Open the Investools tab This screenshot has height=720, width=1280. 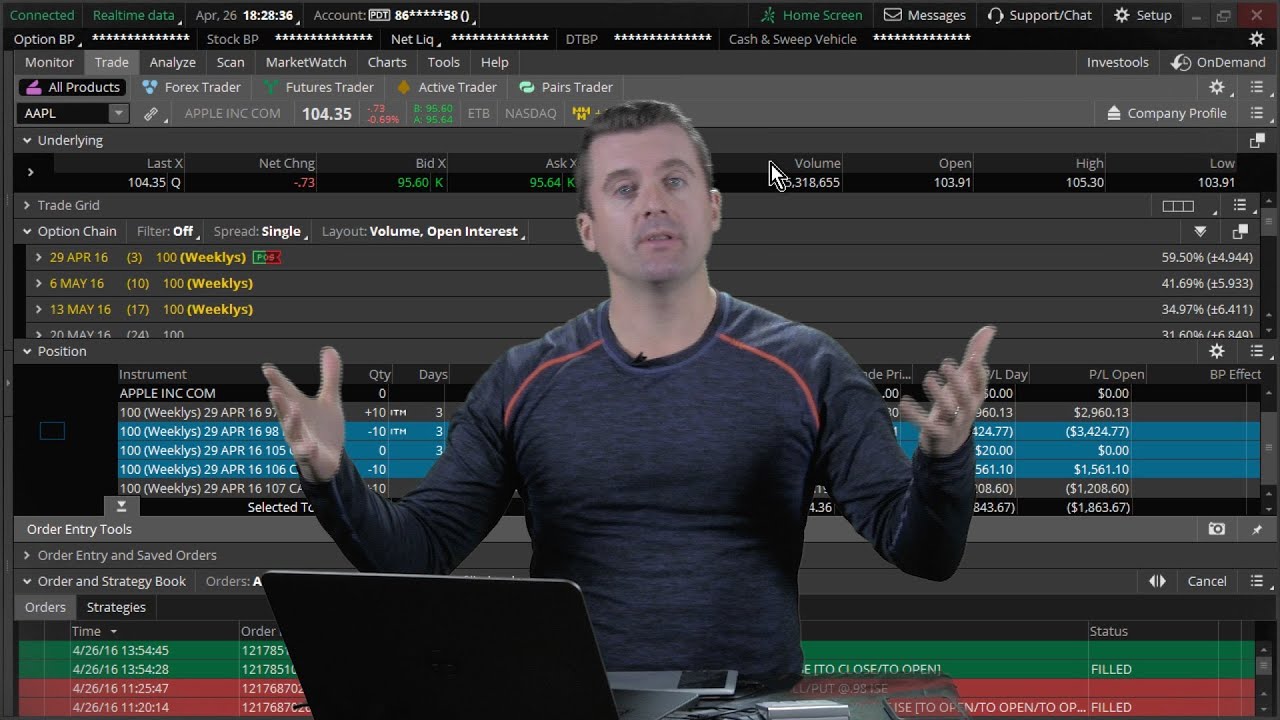[x=1117, y=62]
